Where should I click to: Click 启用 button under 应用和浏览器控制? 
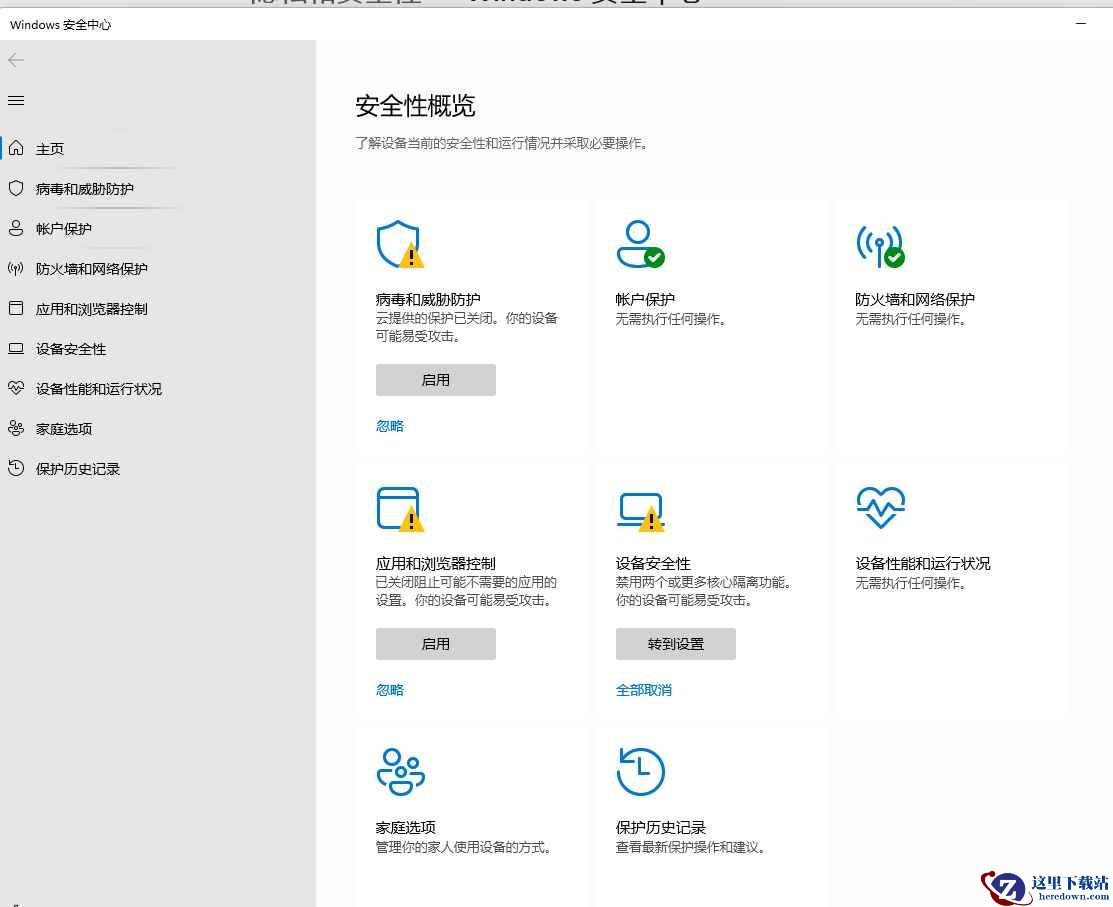pos(436,644)
